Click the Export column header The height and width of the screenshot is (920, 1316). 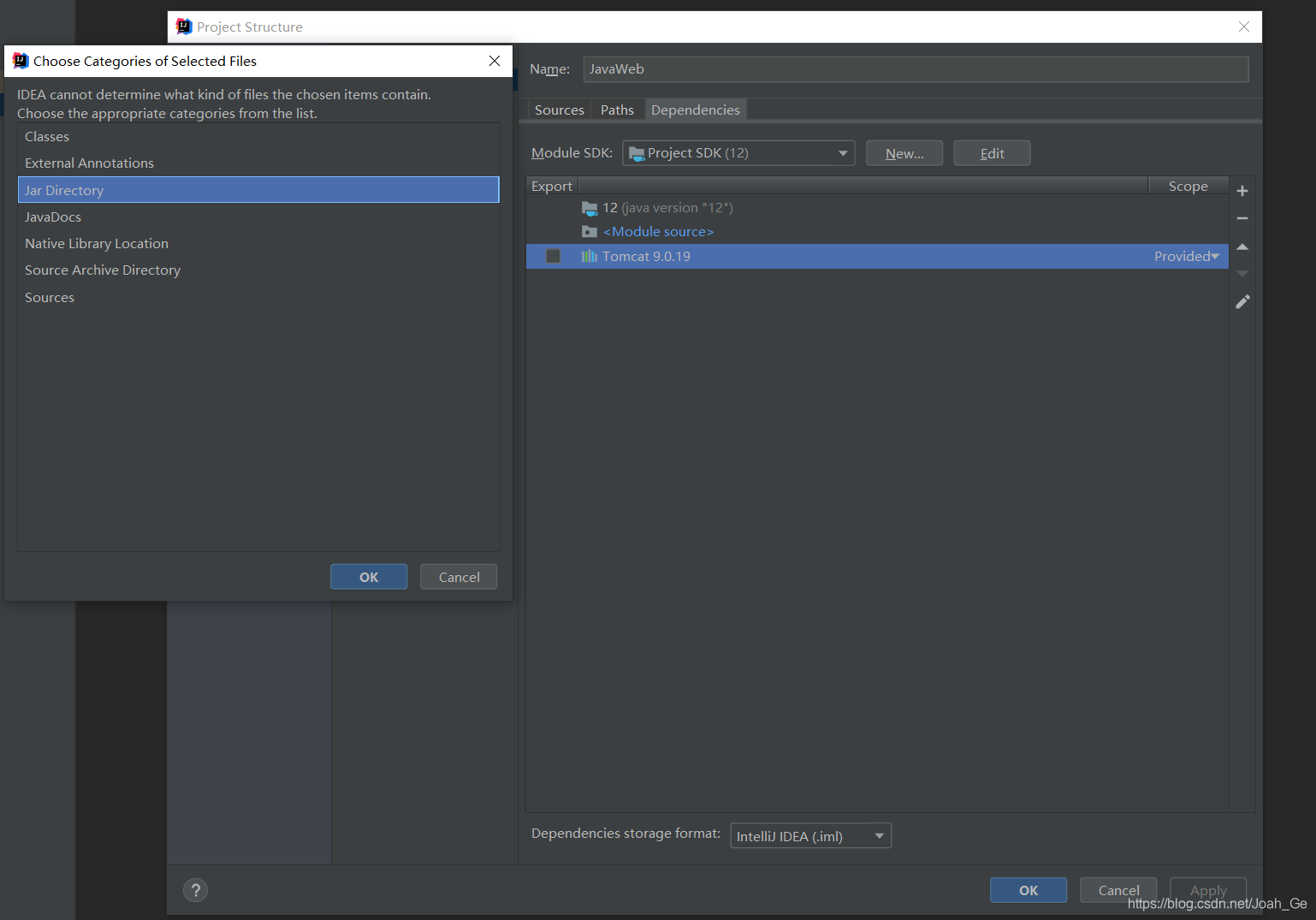click(x=552, y=186)
